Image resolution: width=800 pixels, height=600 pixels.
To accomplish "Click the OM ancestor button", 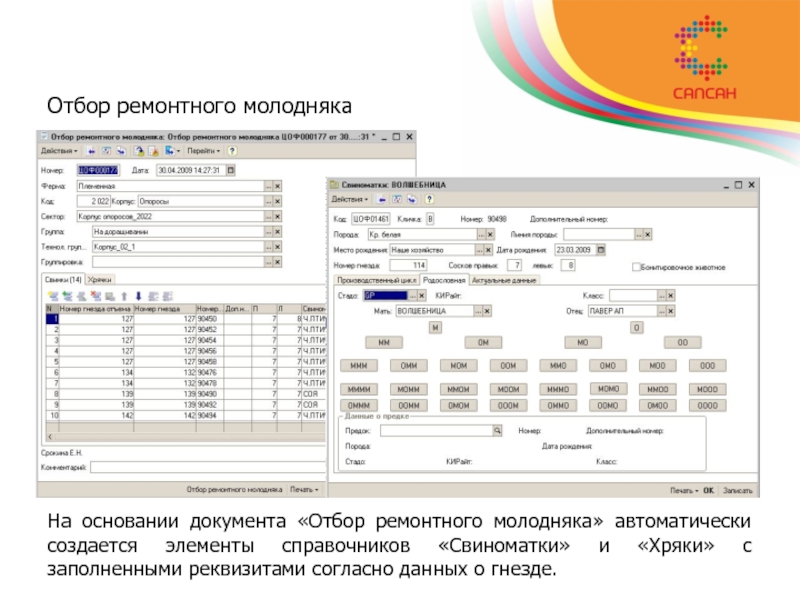I will pyautogui.click(x=483, y=343).
